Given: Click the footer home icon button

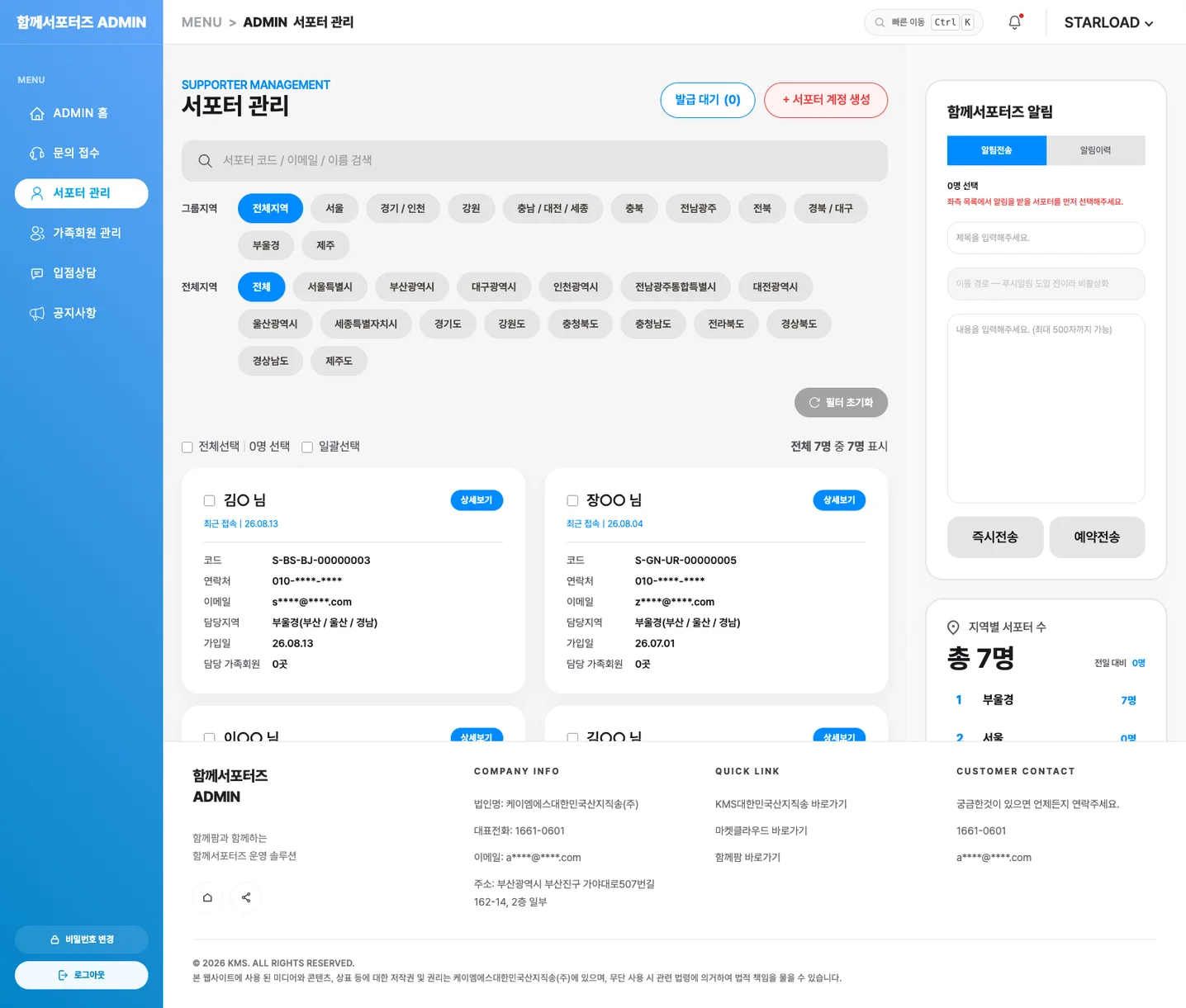Looking at the screenshot, I should click(207, 897).
